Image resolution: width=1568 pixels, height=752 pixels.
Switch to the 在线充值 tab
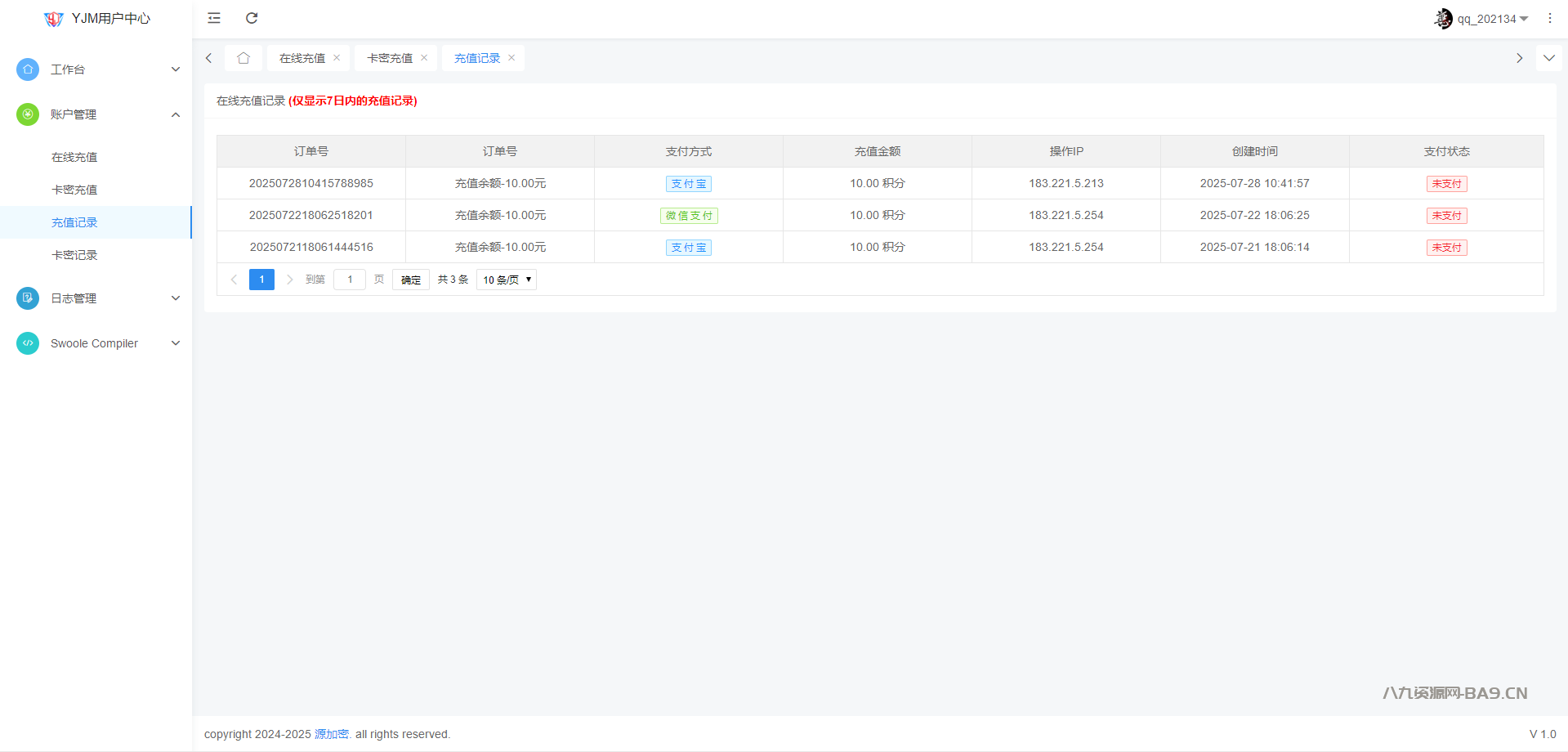pos(302,58)
